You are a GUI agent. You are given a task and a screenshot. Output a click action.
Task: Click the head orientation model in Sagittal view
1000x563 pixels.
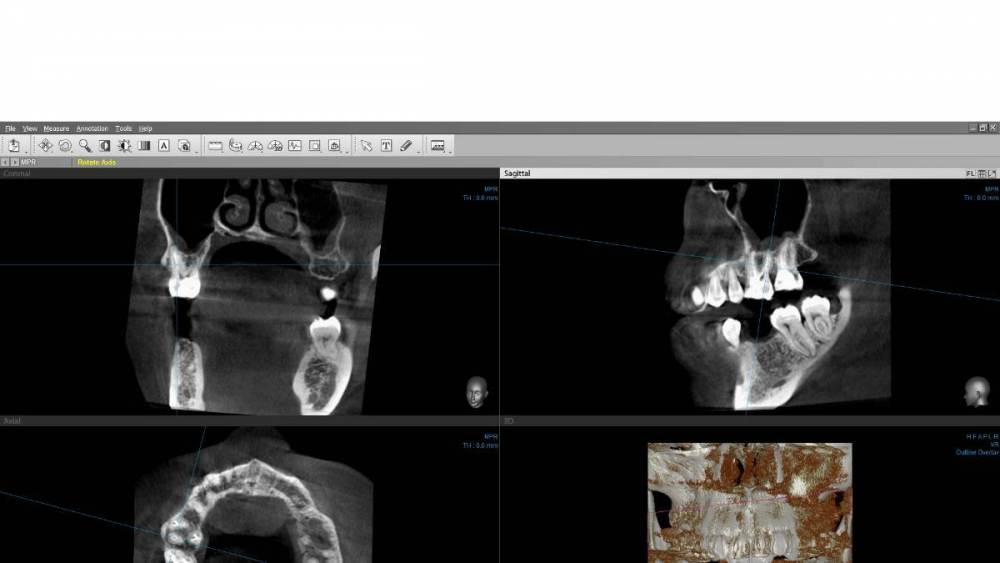[976, 391]
